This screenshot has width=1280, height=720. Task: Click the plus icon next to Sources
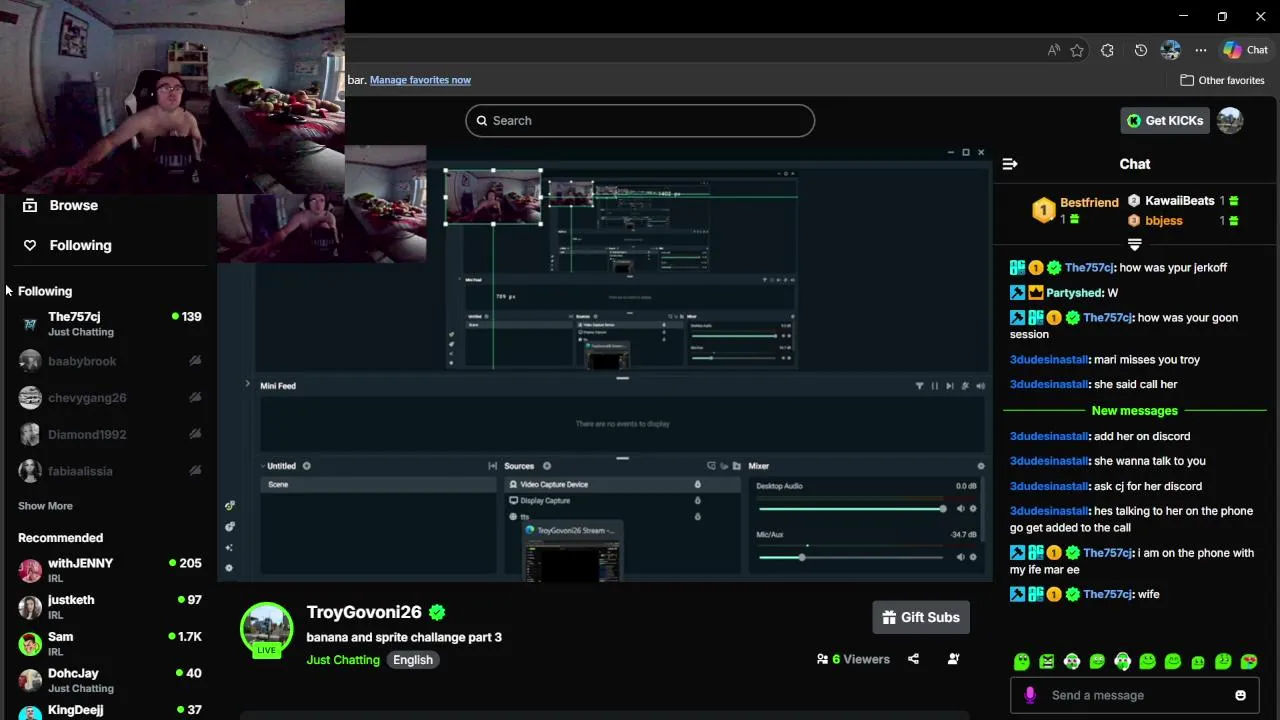547,466
